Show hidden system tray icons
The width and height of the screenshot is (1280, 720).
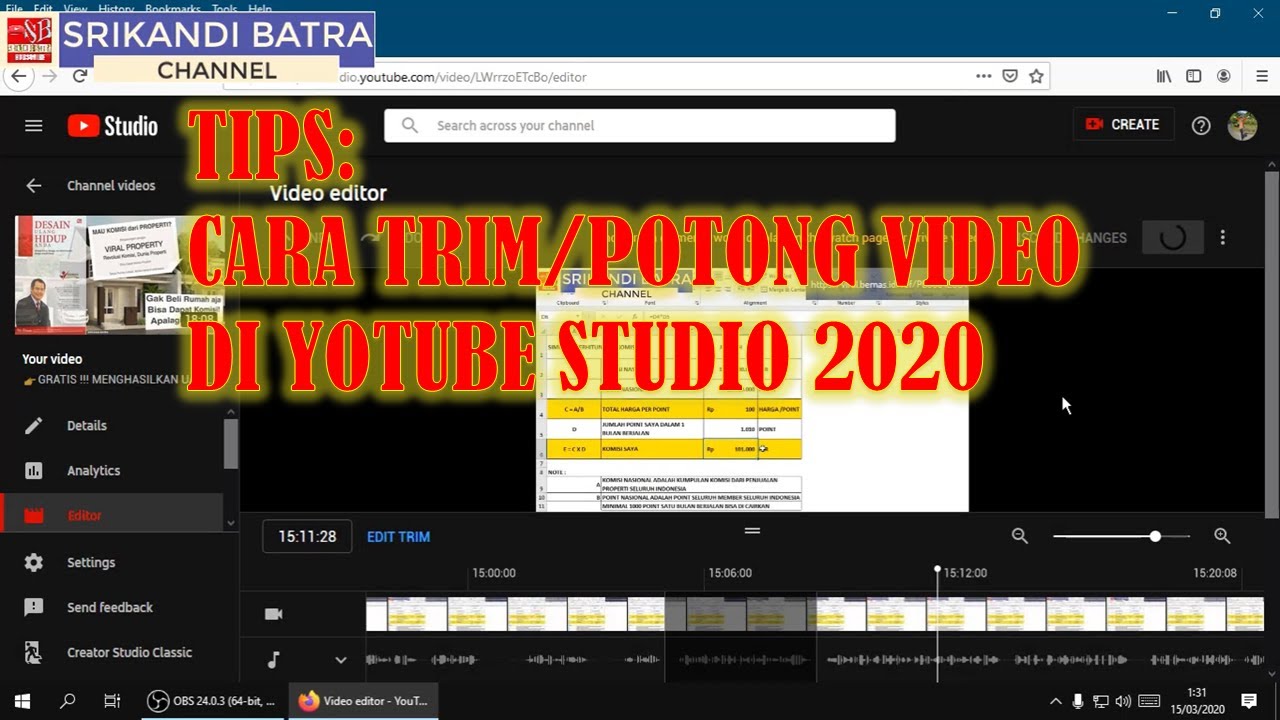point(1056,701)
